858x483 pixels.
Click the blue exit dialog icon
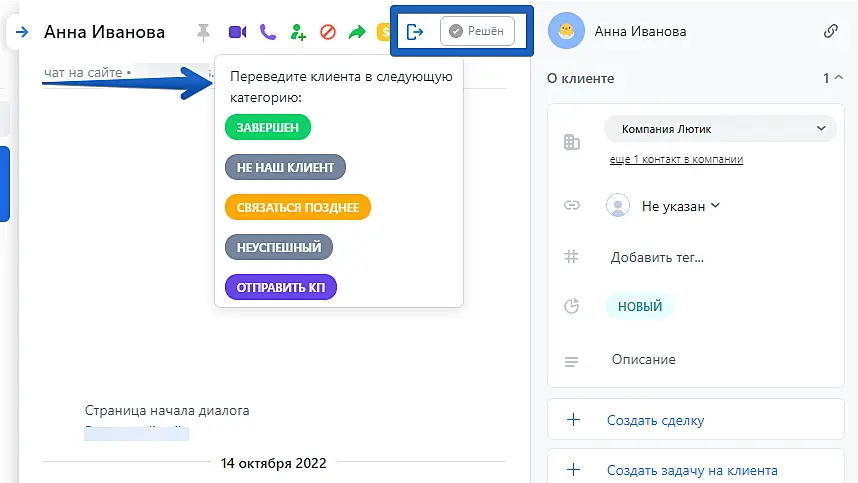click(x=416, y=32)
